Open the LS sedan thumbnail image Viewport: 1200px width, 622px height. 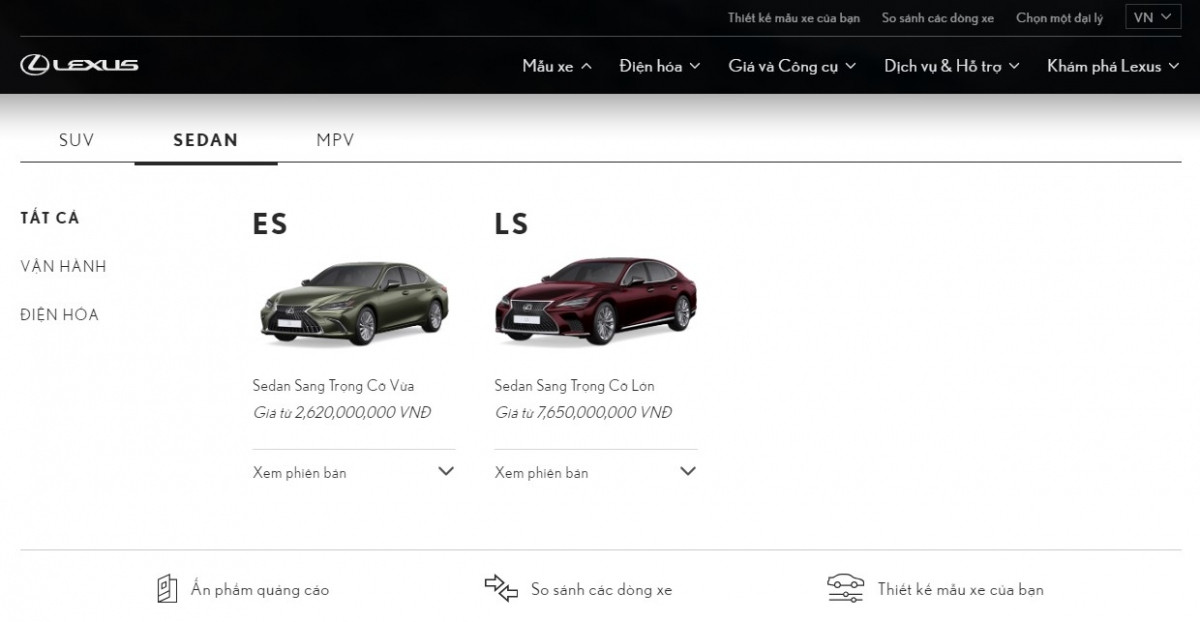[596, 300]
